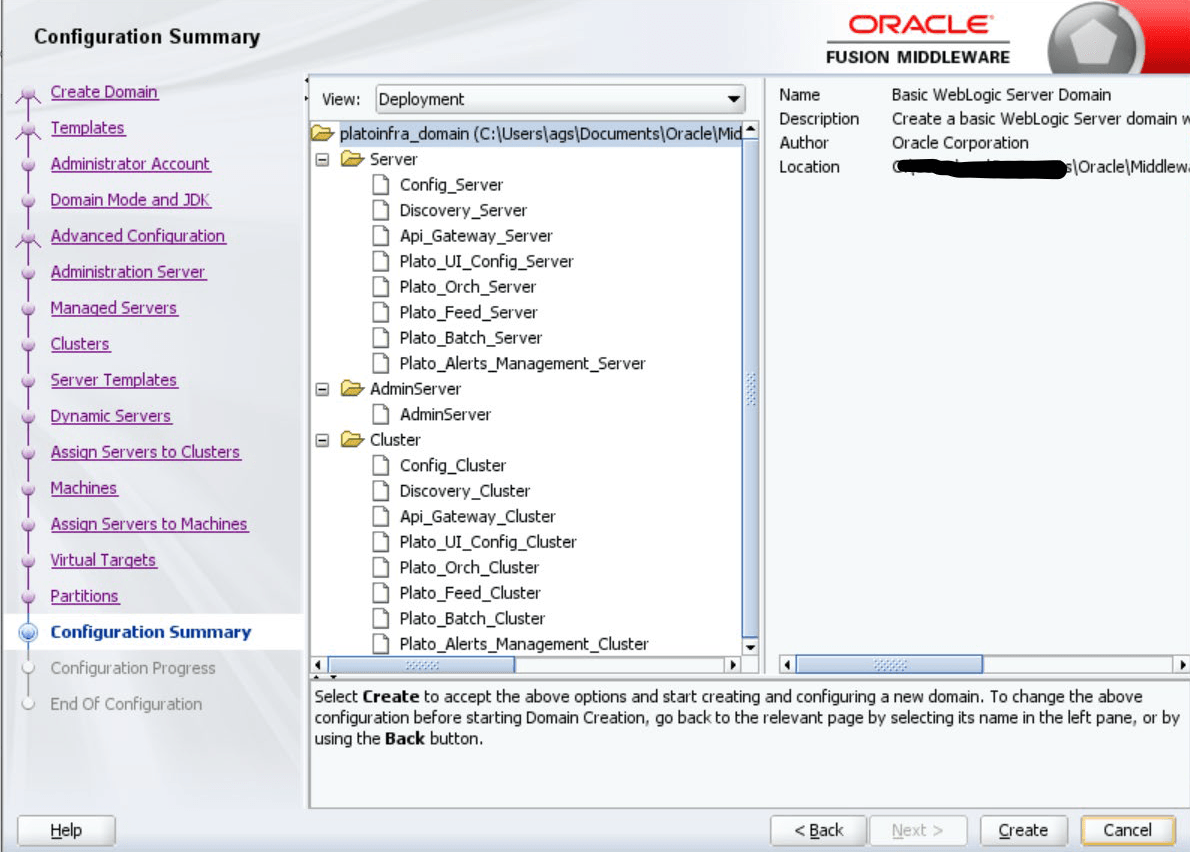Click the Oracle Corporation author value
The height and width of the screenshot is (852, 1190).
(960, 143)
